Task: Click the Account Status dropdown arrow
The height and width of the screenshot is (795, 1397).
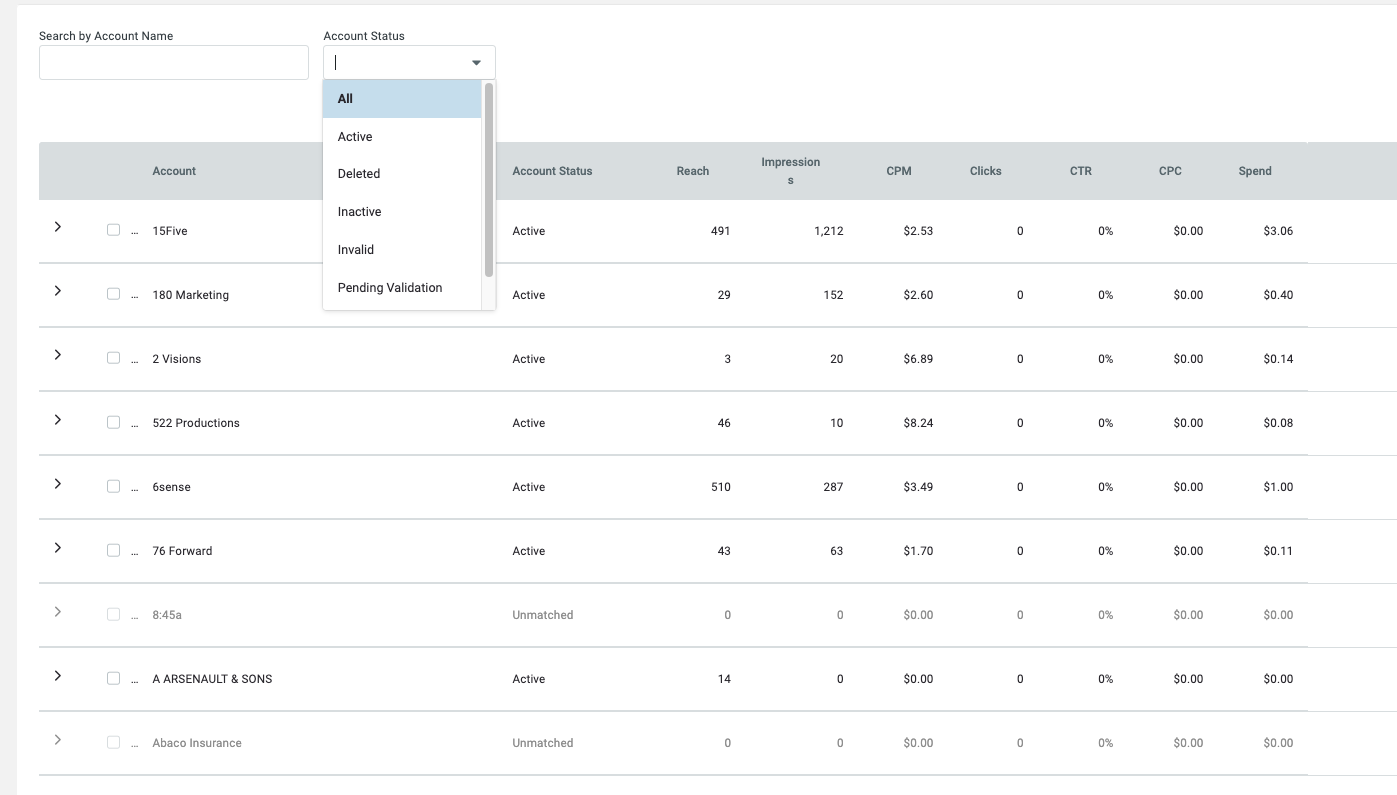Action: pyautogui.click(x=477, y=63)
